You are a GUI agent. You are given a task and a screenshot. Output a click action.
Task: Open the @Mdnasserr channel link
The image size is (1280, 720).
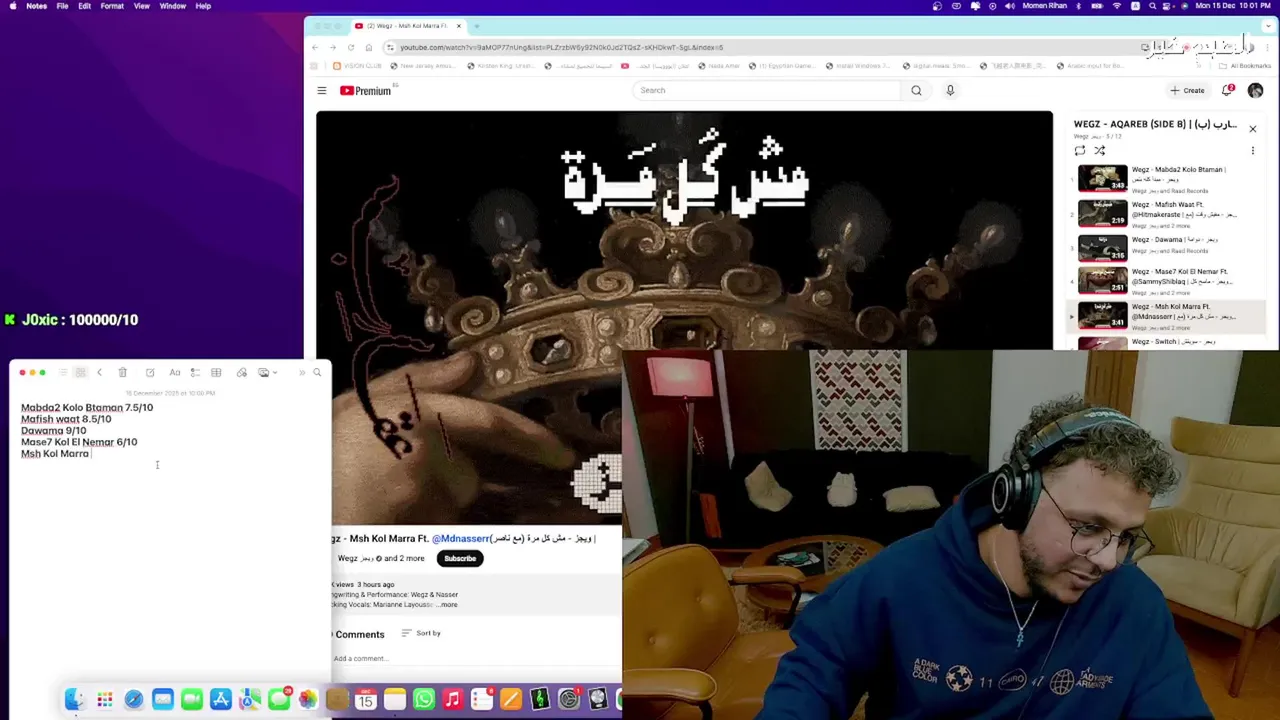pos(460,538)
